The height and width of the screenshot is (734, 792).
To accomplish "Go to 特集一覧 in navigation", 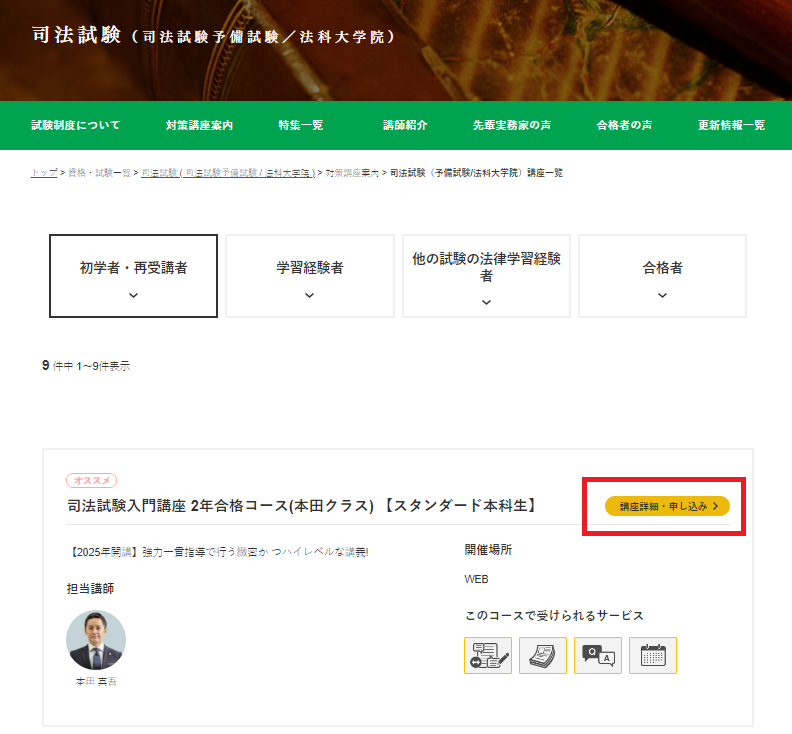I will pos(300,125).
